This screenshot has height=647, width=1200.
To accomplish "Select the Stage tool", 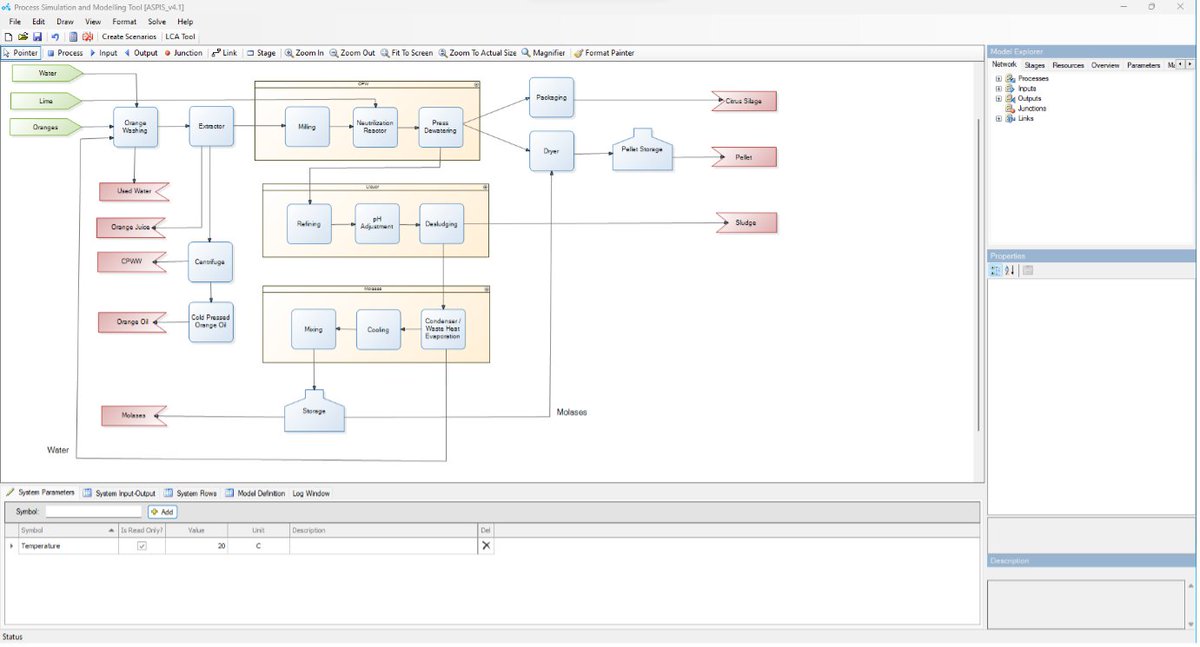I will [261, 53].
